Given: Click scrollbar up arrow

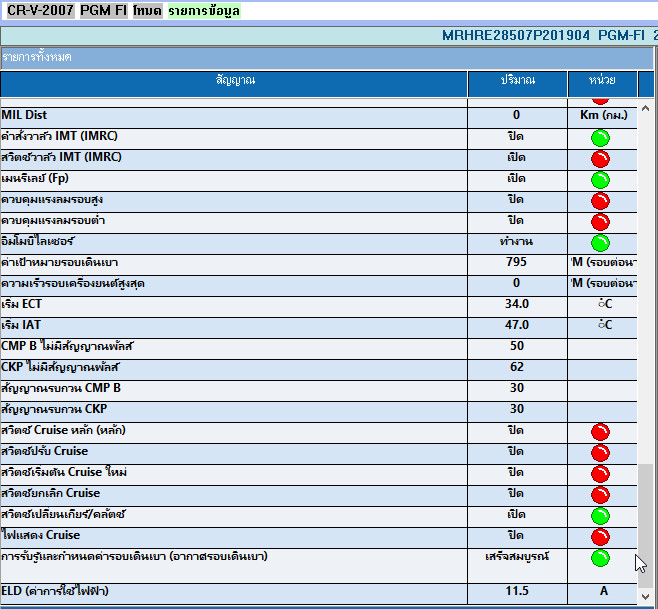Looking at the screenshot, I should pos(645,108).
